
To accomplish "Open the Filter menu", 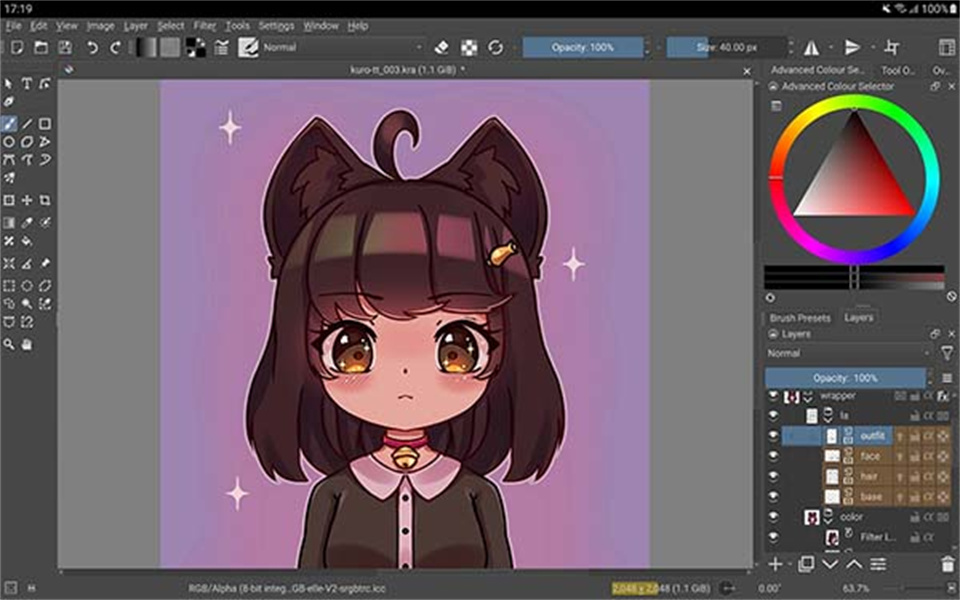I will pos(204,26).
